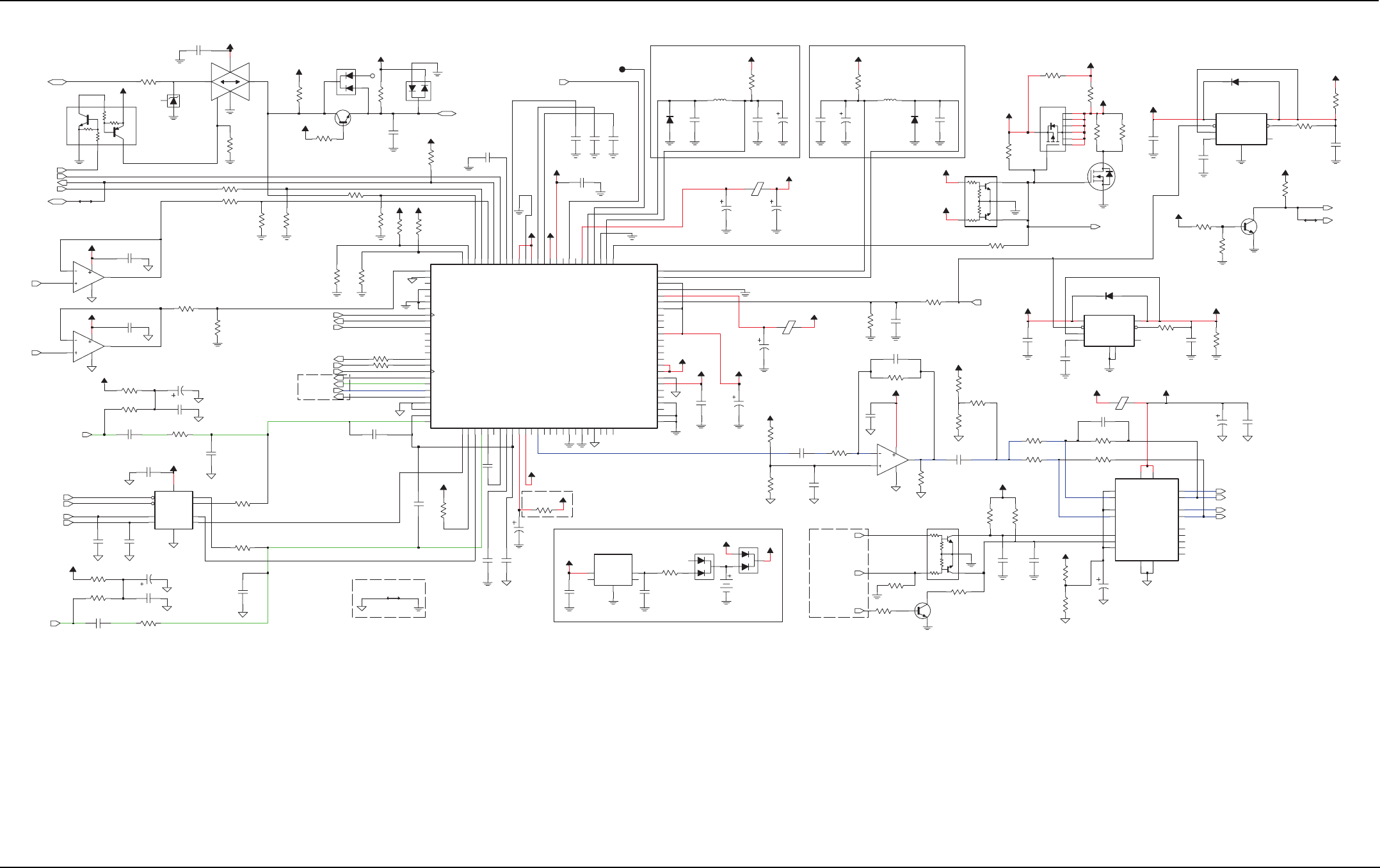The width and height of the screenshot is (1380, 868).
Task: Select the solid black test point dot
Action: [622, 69]
